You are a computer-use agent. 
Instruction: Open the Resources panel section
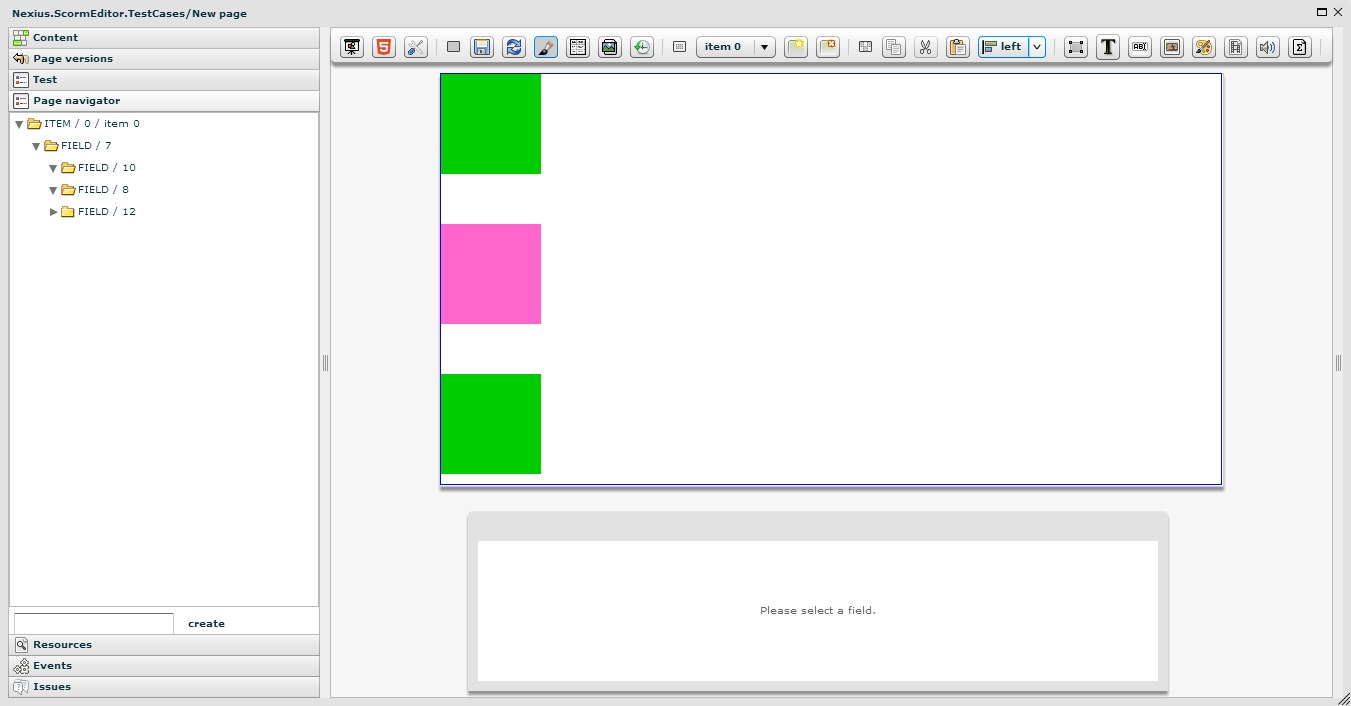pos(62,645)
